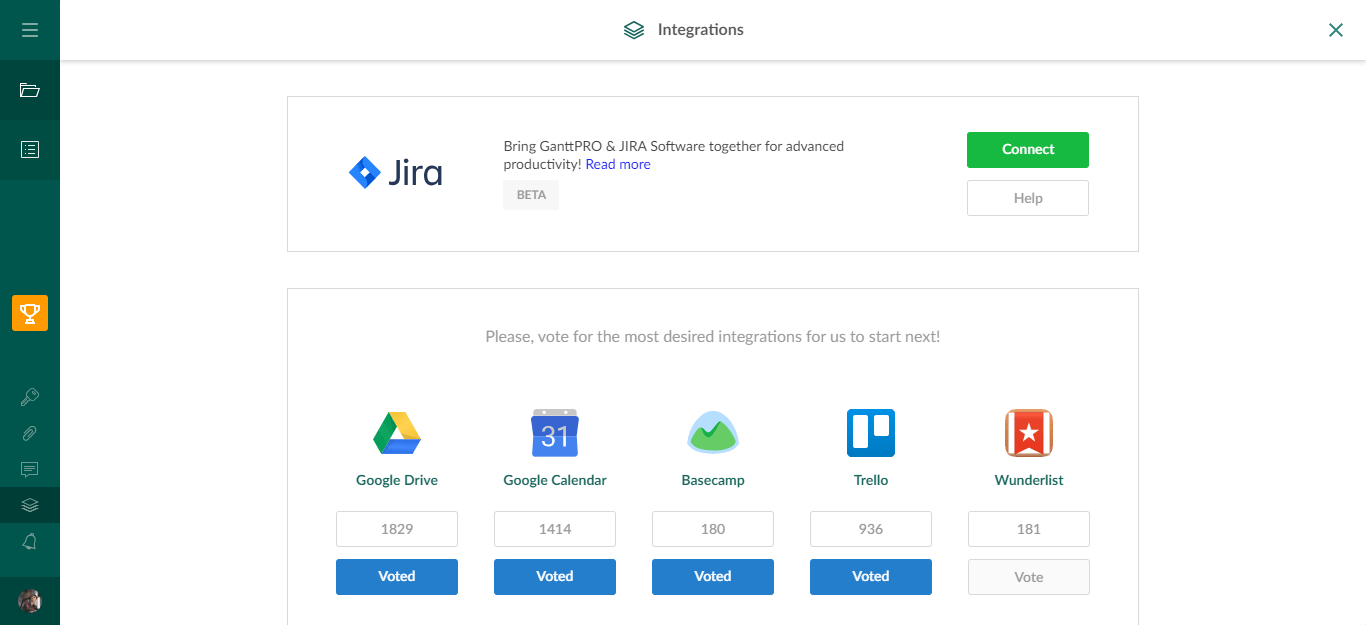The height and width of the screenshot is (625, 1366).
Task: Open the paperclip attachments icon
Action: point(30,433)
